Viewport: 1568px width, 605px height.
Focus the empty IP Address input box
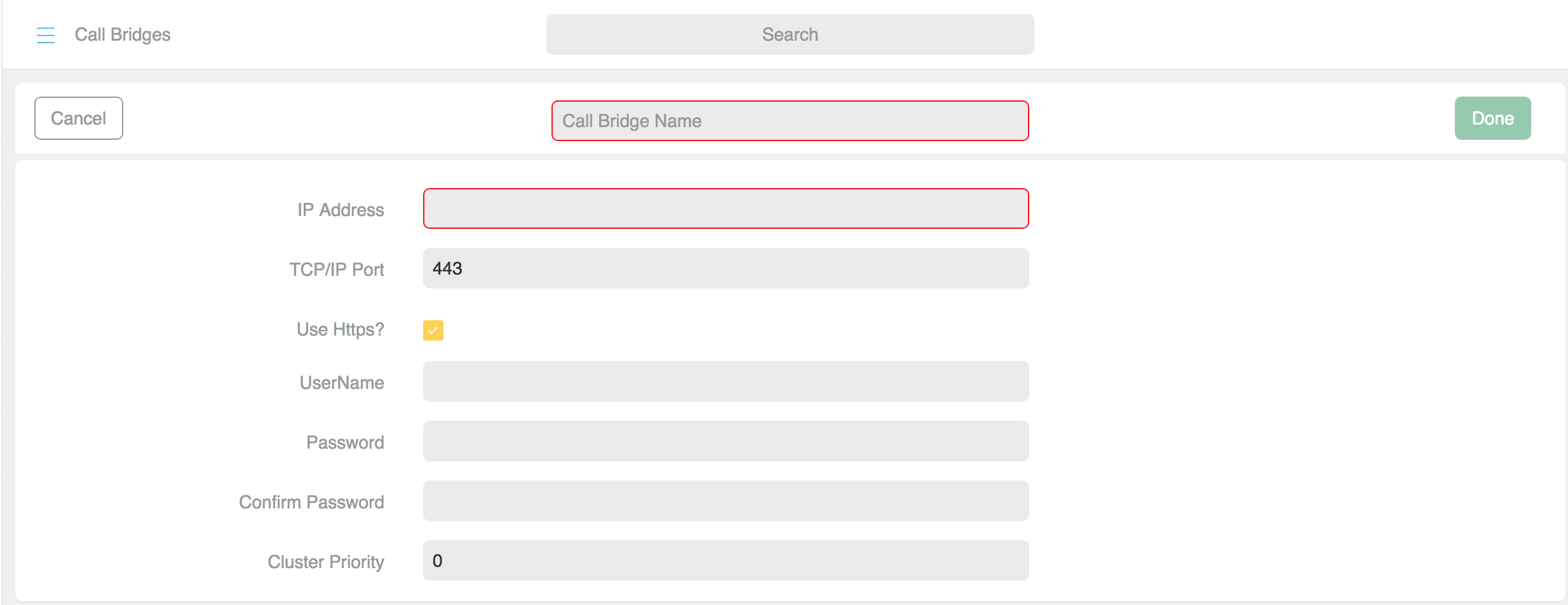(x=726, y=208)
